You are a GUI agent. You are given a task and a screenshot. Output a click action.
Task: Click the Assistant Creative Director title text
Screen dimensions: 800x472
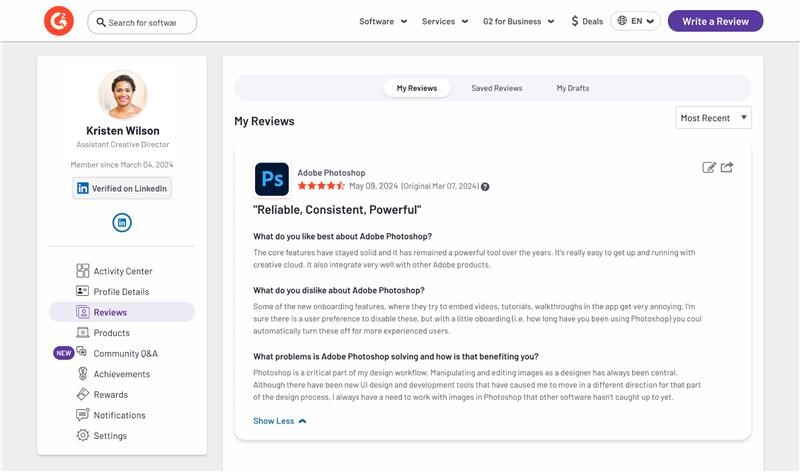[122, 144]
